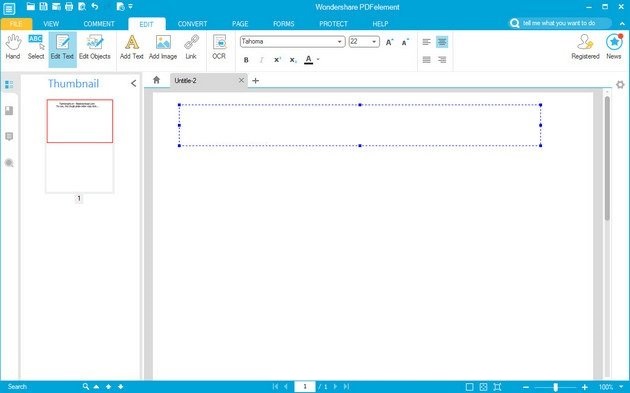Open the Comments sidebar panel
Image resolution: width=630 pixels, height=393 pixels.
click(9, 137)
